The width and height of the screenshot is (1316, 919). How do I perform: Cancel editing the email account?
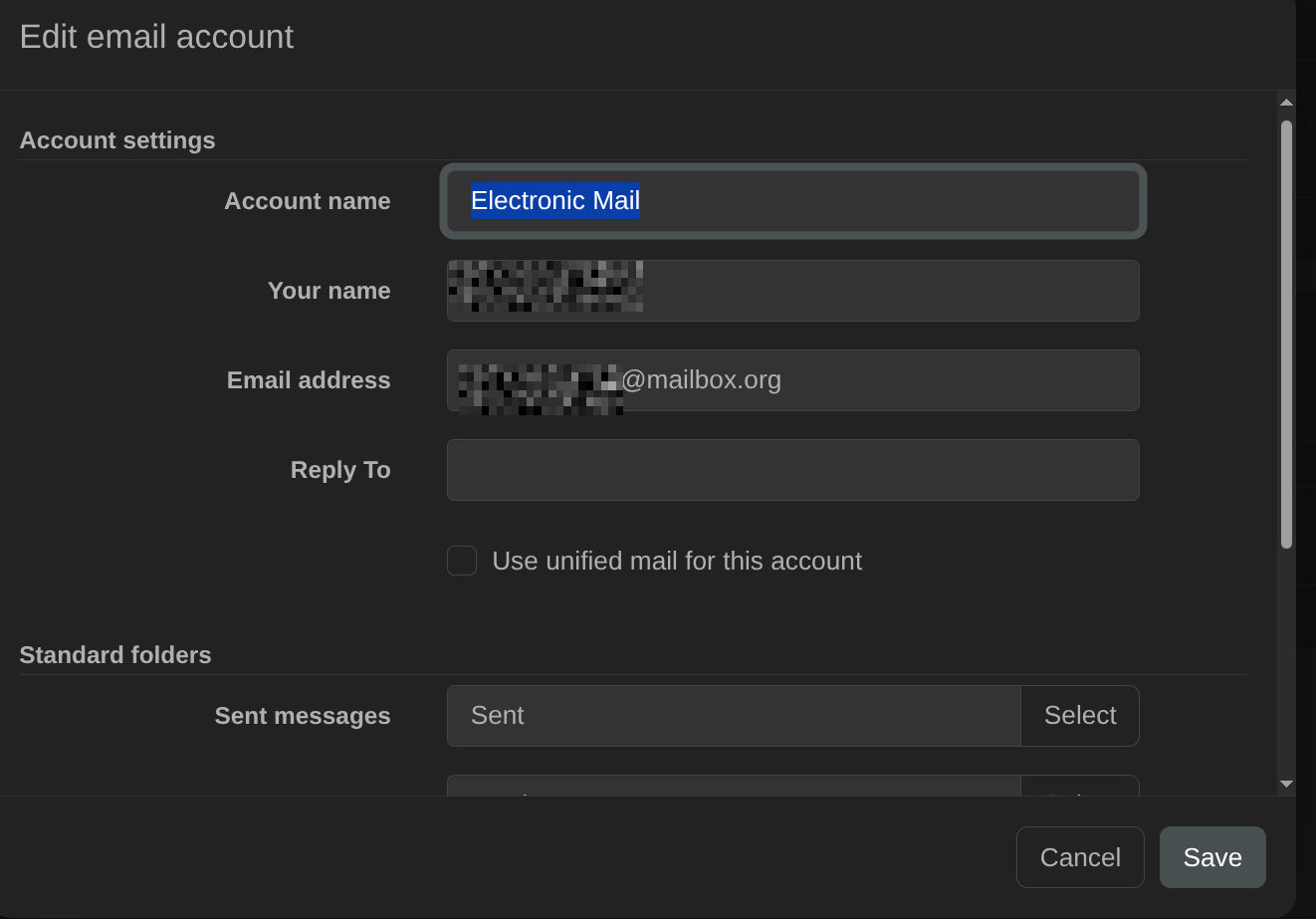(x=1080, y=857)
